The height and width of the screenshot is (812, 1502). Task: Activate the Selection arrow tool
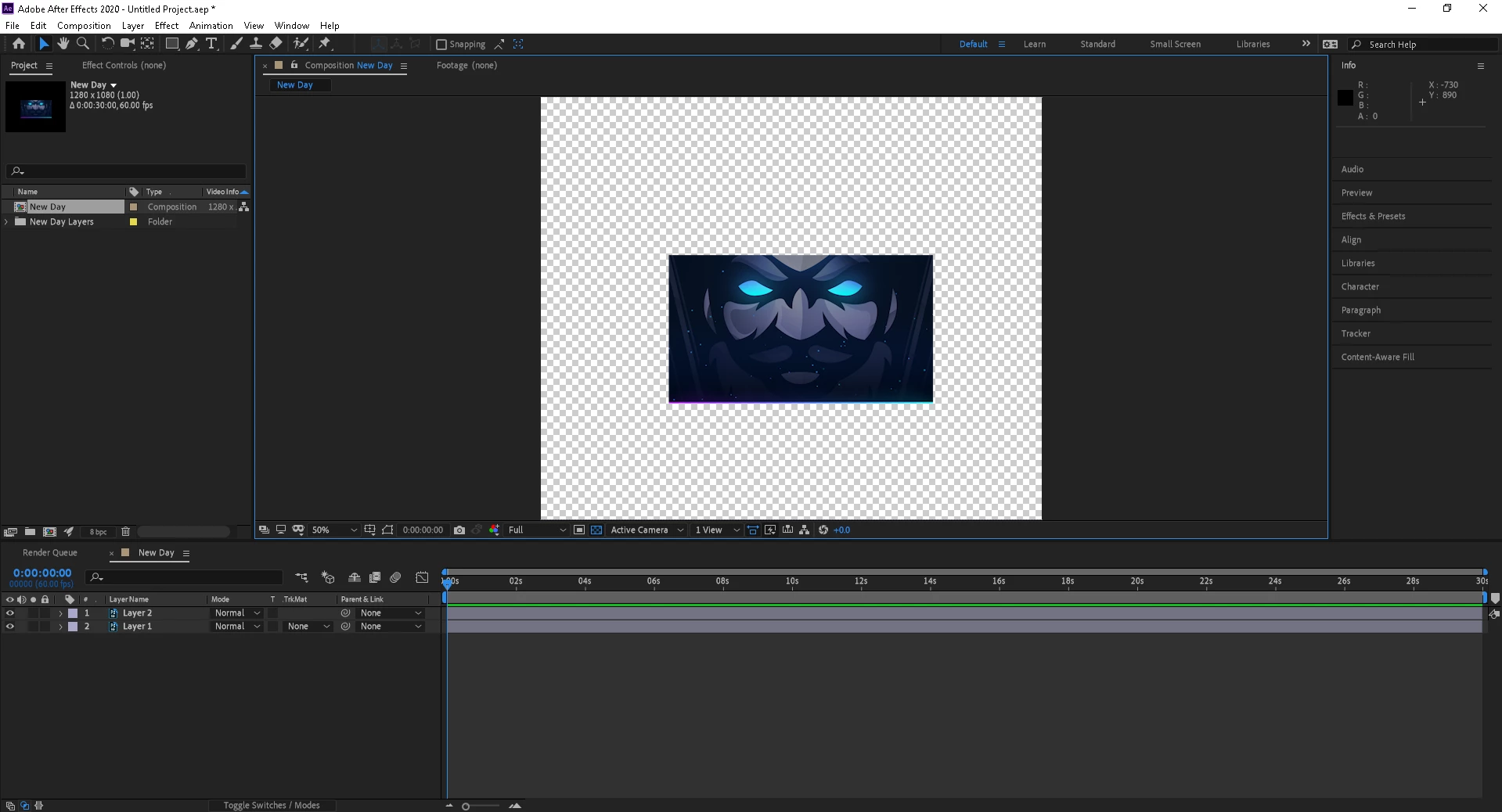pyautogui.click(x=44, y=44)
